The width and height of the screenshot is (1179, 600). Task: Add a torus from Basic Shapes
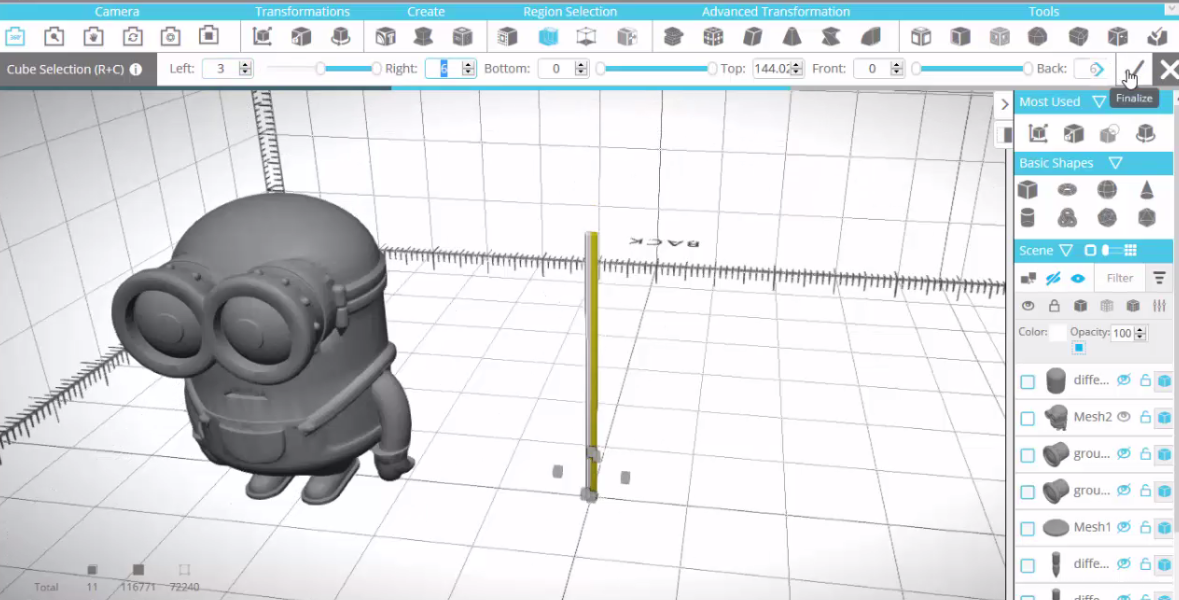1067,189
